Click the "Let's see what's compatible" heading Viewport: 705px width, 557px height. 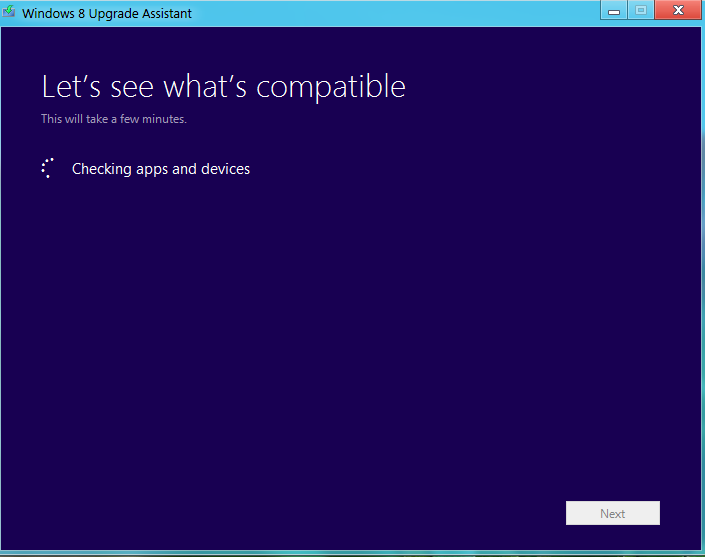point(223,87)
